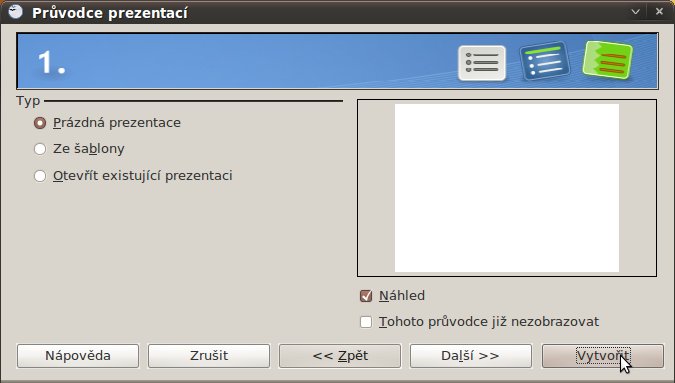Click the gray bulleted list icon in banner
Screen dimensions: 675x383
[x=482, y=63]
